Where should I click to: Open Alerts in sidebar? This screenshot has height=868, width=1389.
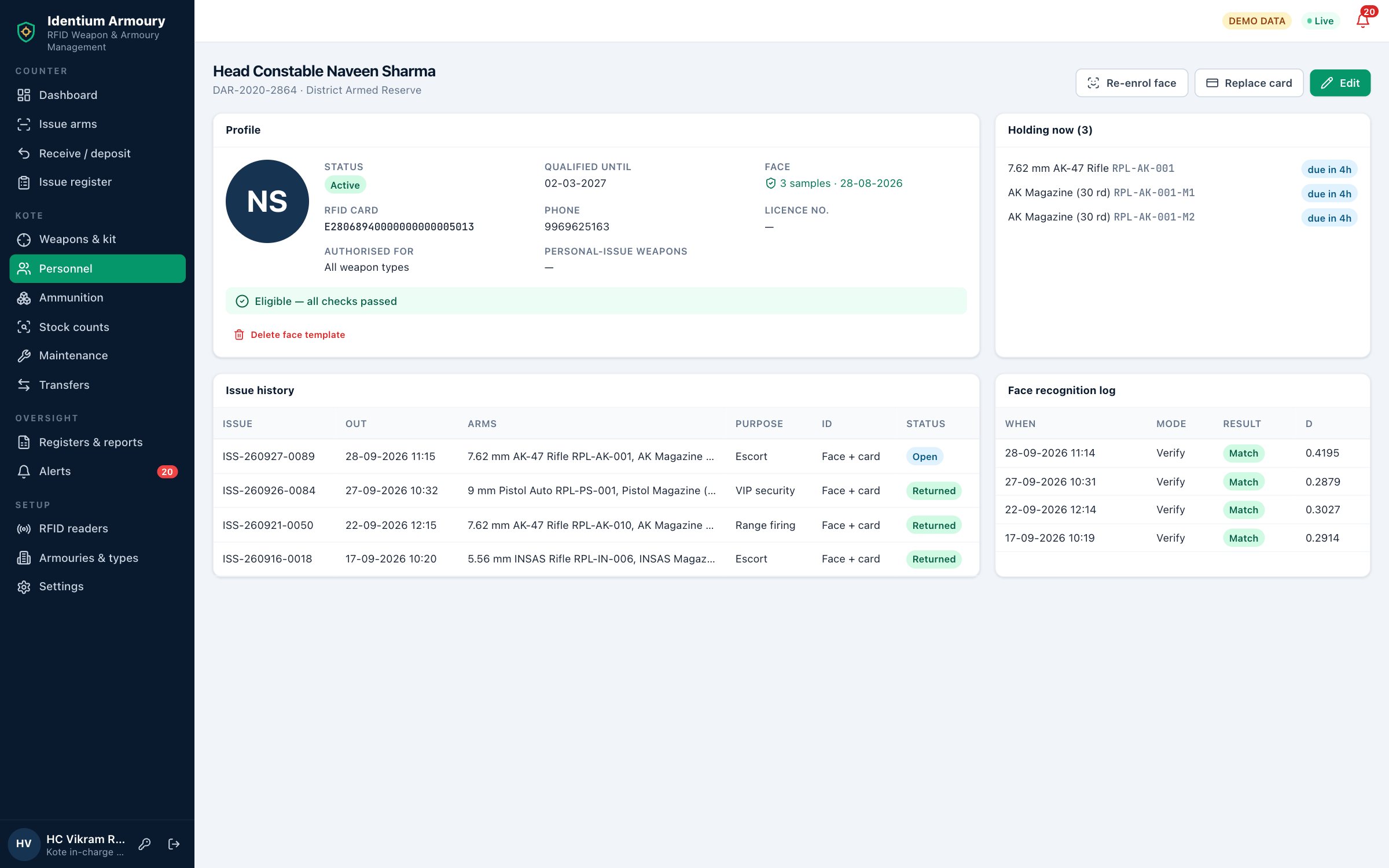point(97,471)
